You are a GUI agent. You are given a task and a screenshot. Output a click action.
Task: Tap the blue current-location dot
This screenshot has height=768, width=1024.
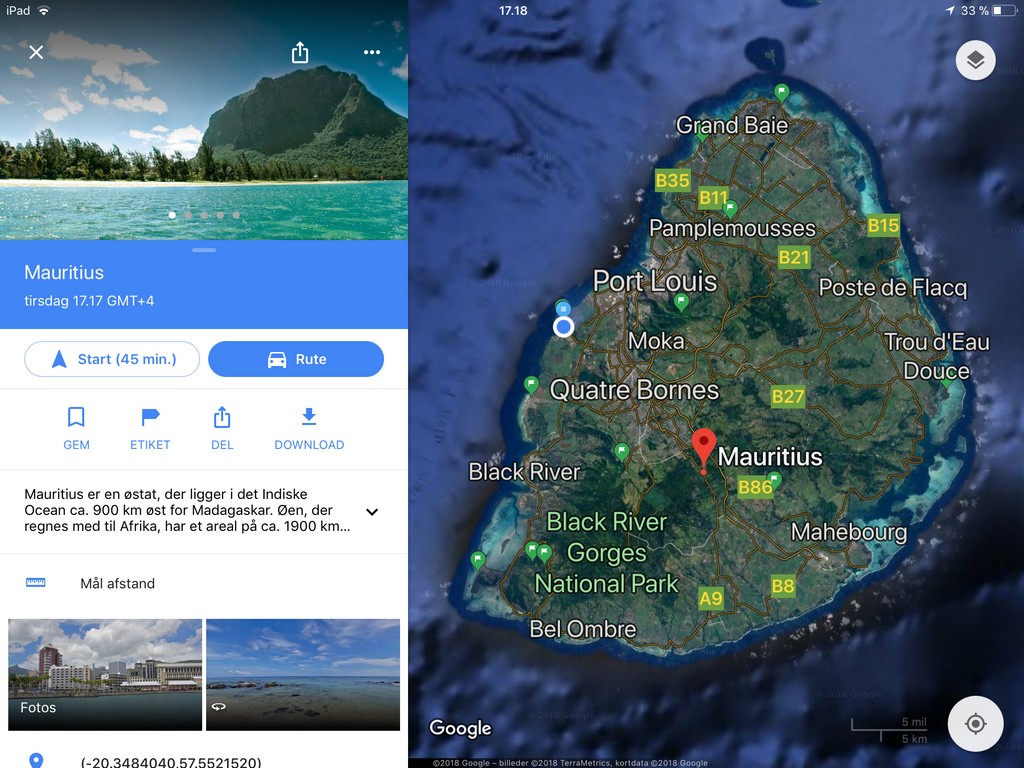pos(564,327)
